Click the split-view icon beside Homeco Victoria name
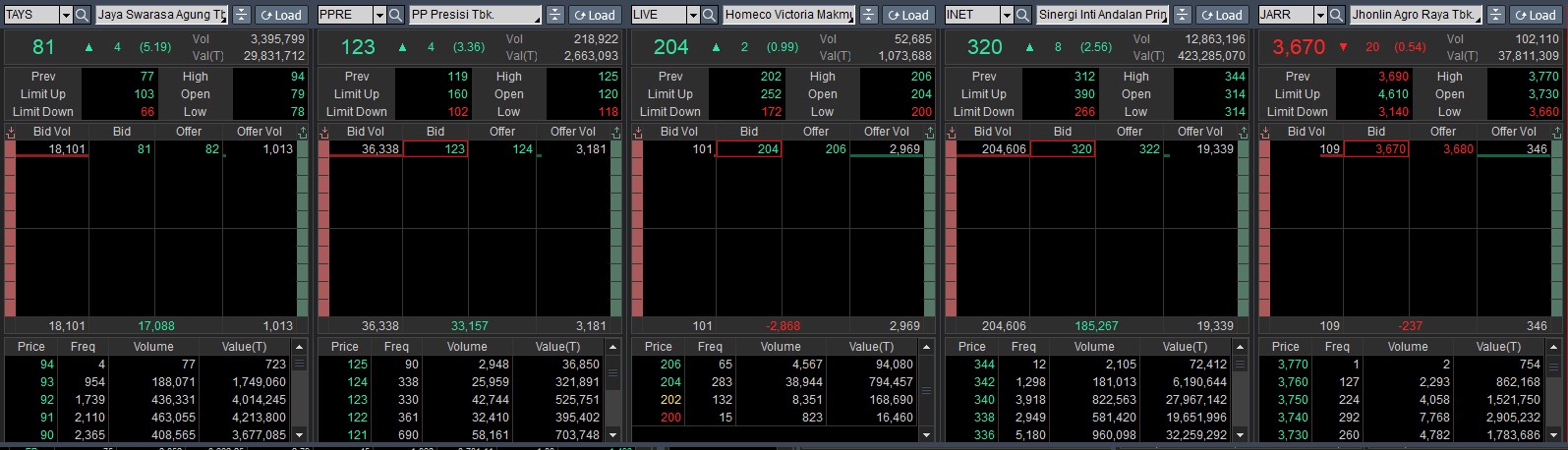 click(868, 15)
